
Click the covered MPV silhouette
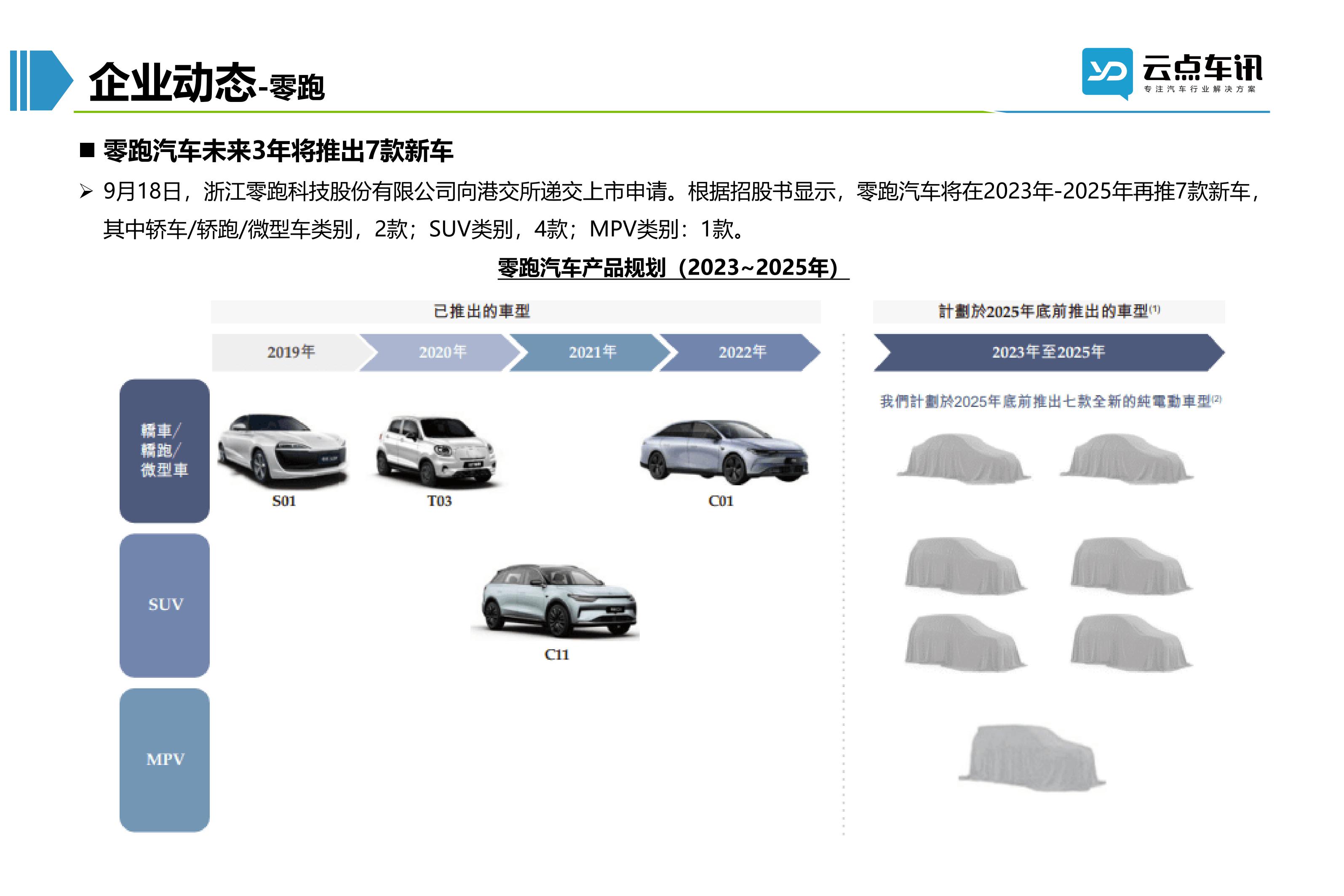[x=1031, y=758]
